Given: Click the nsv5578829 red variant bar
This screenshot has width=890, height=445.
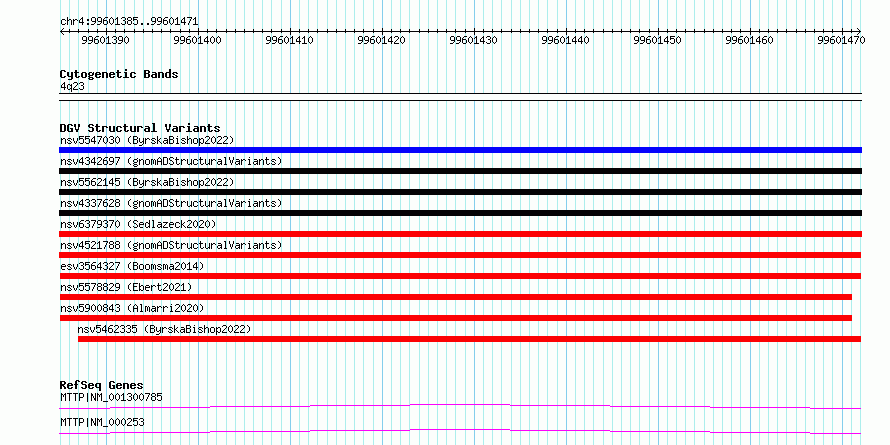Looking at the screenshot, I should coord(456,297).
